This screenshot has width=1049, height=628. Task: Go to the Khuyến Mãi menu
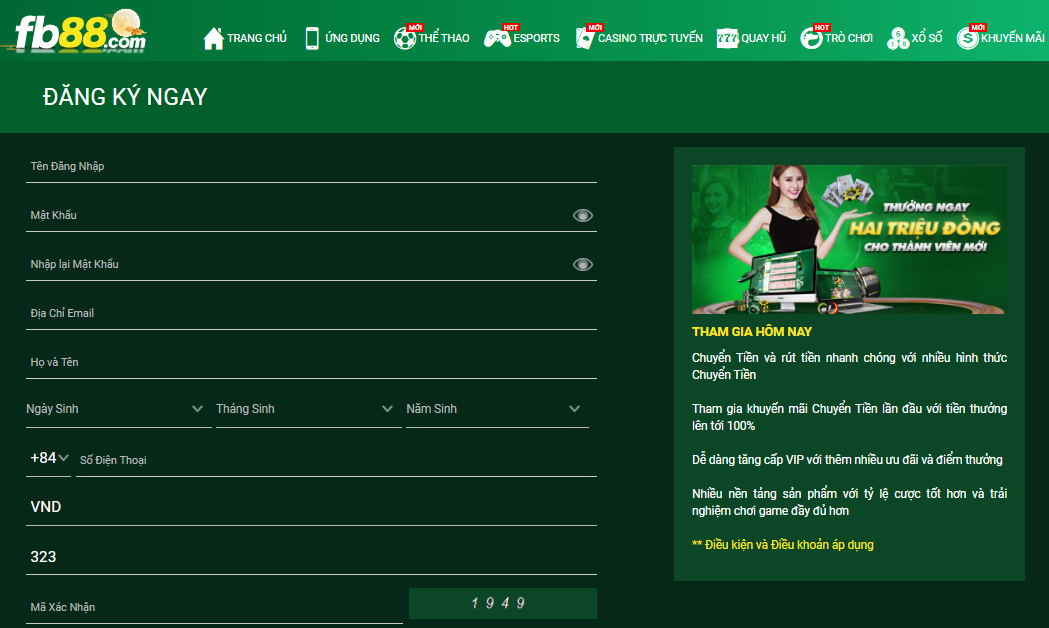(1001, 38)
